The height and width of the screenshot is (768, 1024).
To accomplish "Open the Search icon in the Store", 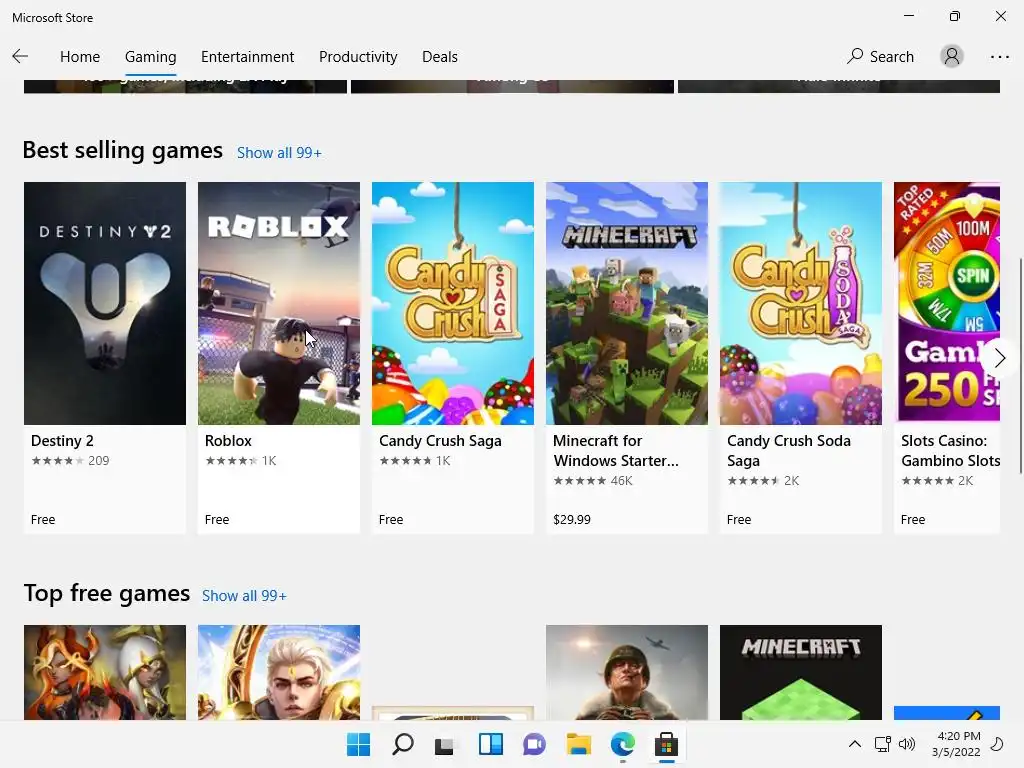I will point(880,57).
